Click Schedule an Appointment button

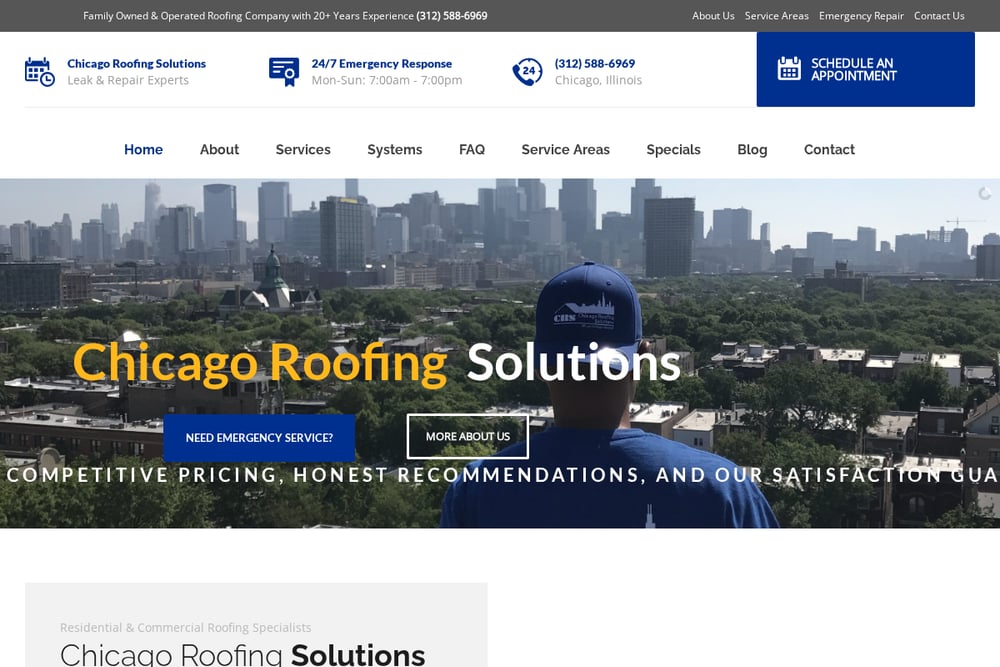pyautogui.click(x=865, y=69)
